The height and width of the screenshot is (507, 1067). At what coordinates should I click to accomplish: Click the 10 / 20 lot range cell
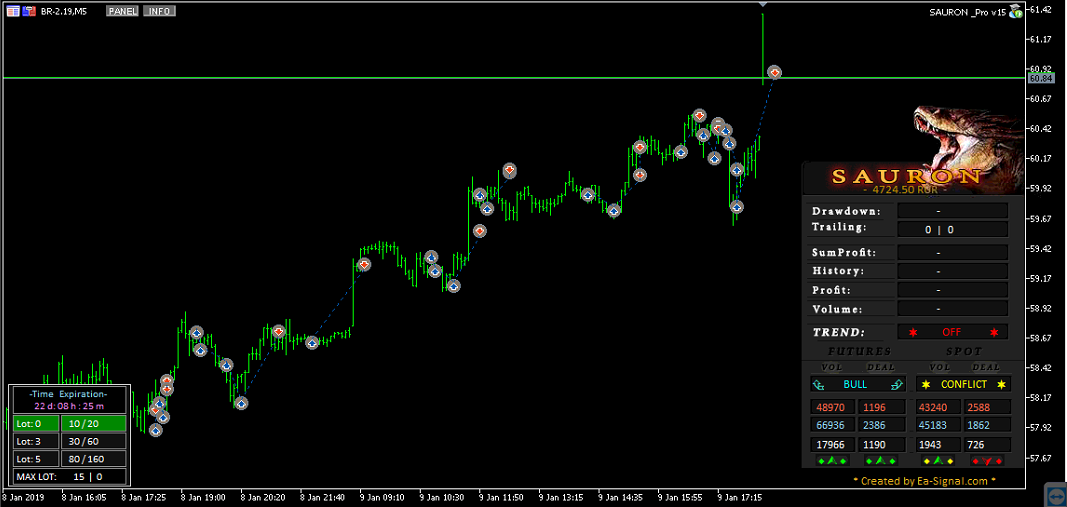coord(93,423)
